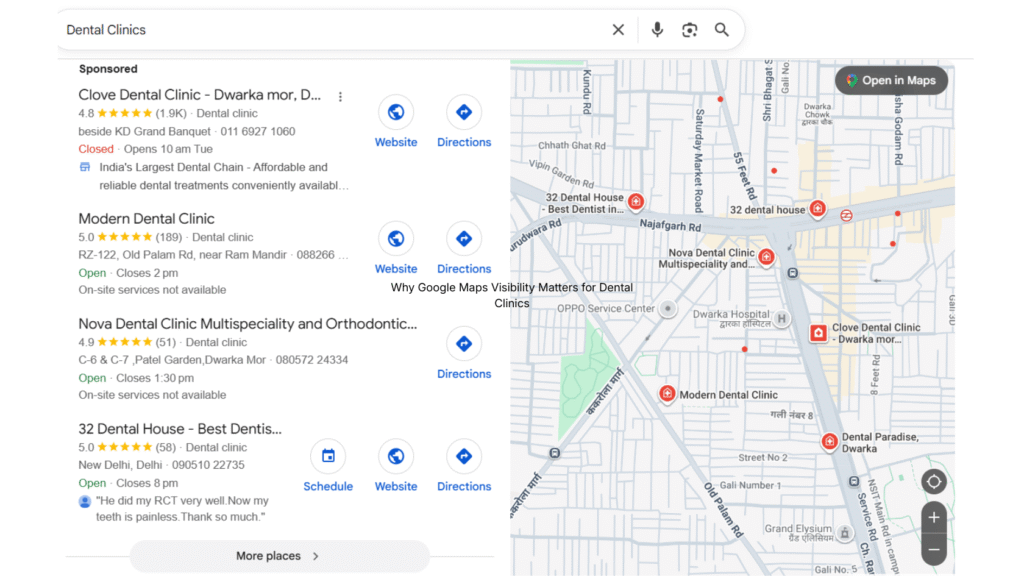Image resolution: width=1024 pixels, height=576 pixels.
Task: Click the review quote about RCT
Action: tap(182, 509)
